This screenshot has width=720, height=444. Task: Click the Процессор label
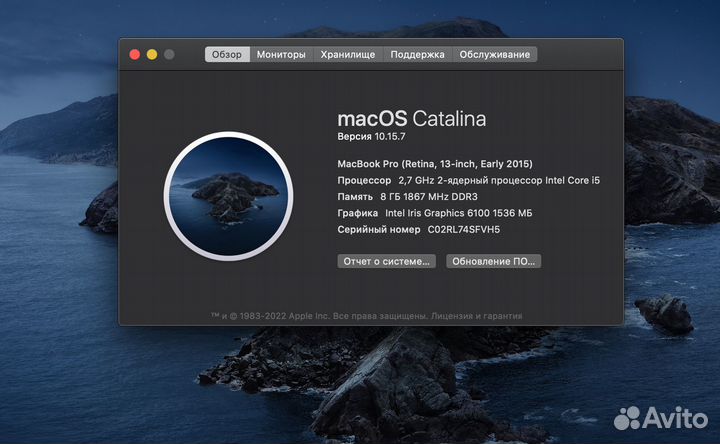pyautogui.click(x=364, y=180)
